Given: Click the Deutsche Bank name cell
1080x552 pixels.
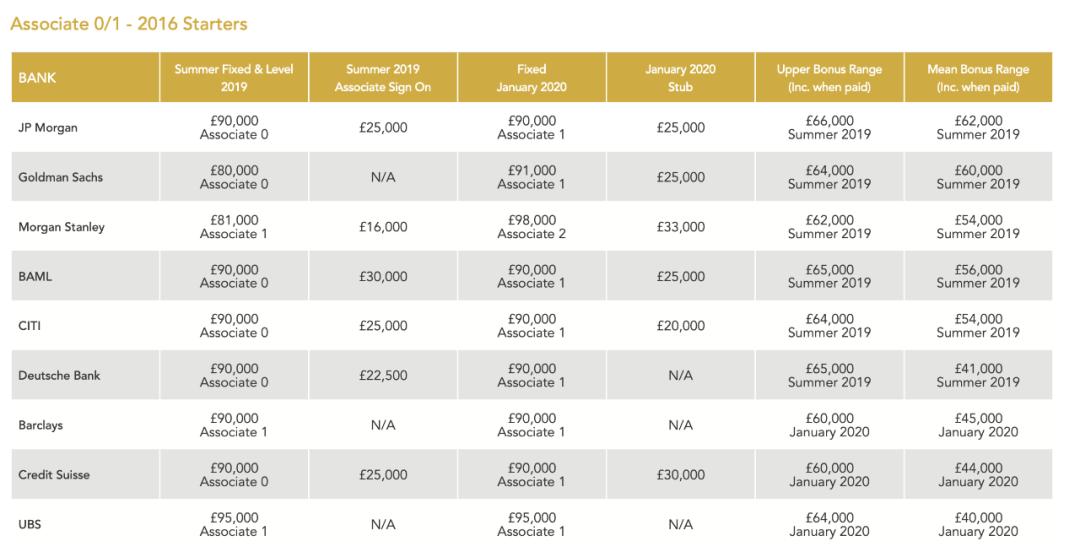Looking at the screenshot, I should 59,376.
